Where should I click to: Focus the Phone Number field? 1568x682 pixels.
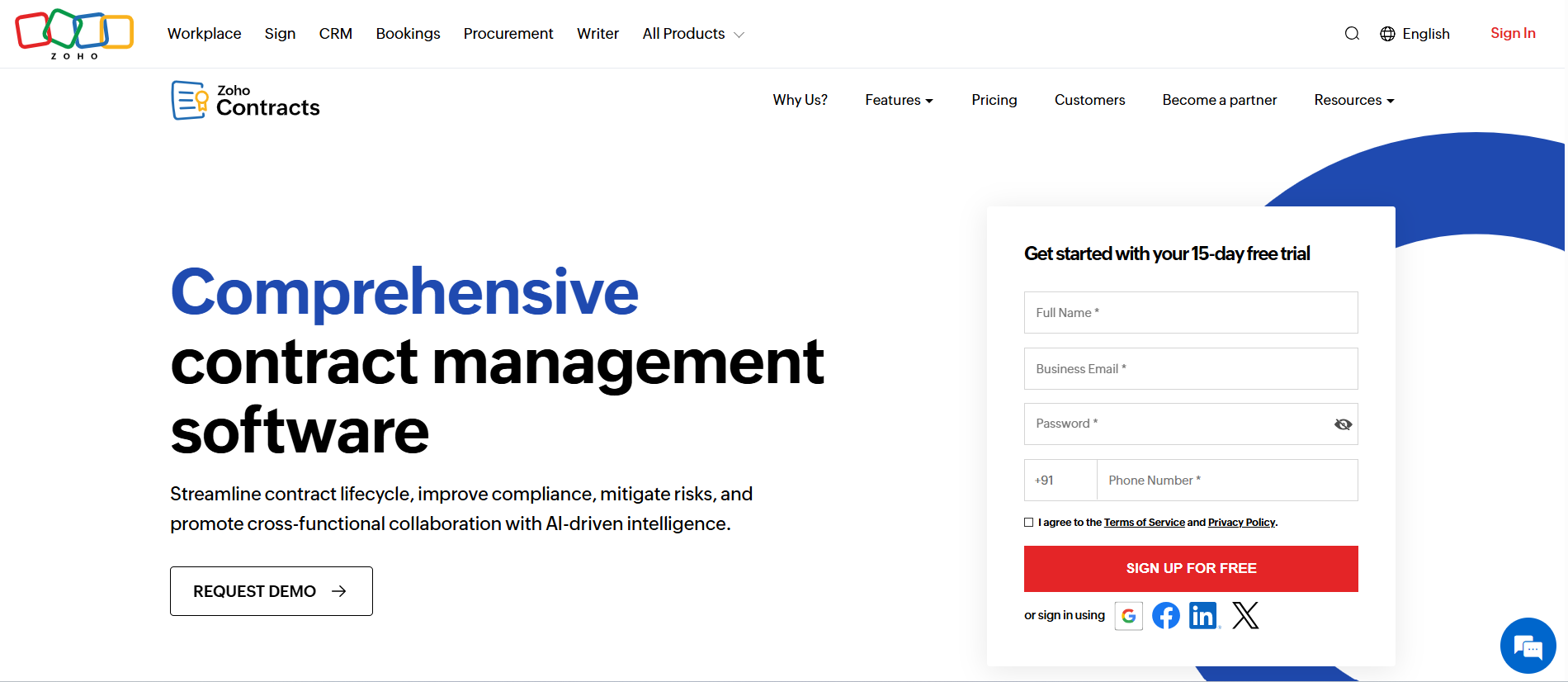coord(1227,481)
